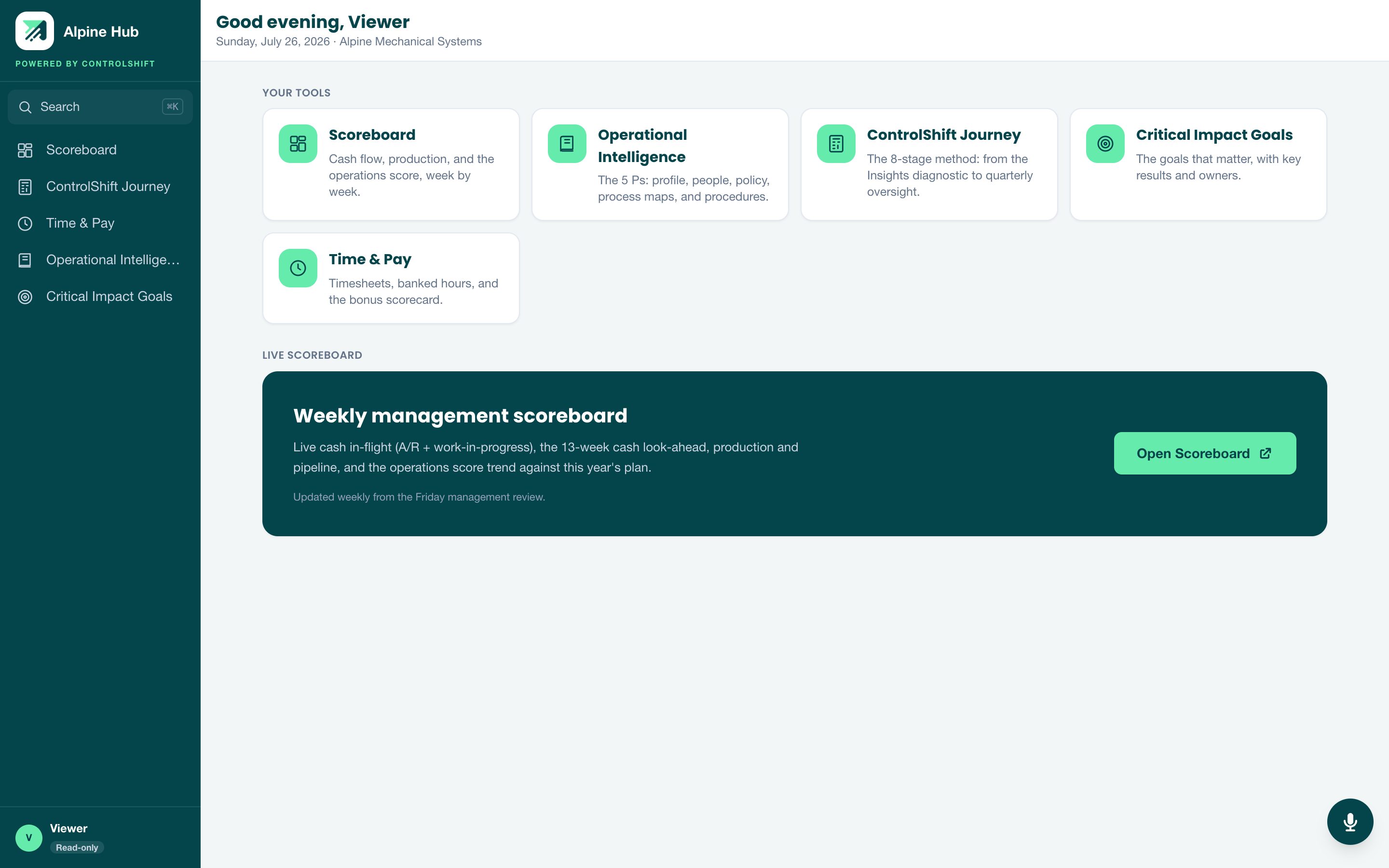Viewport: 1389px width, 868px height.
Task: Click the Scoreboard card's green grid icon
Action: pyautogui.click(x=298, y=144)
